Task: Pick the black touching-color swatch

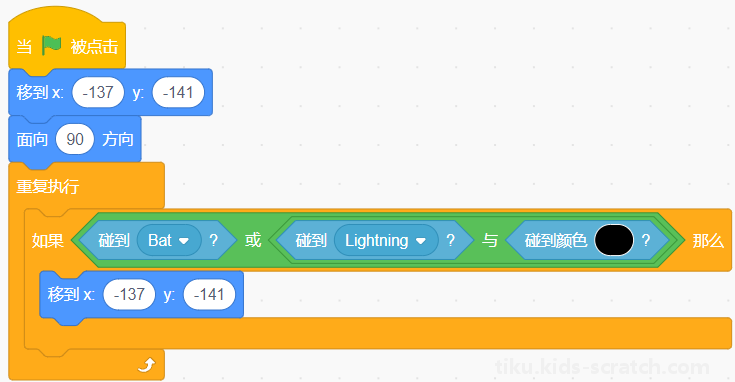Action: (x=614, y=240)
